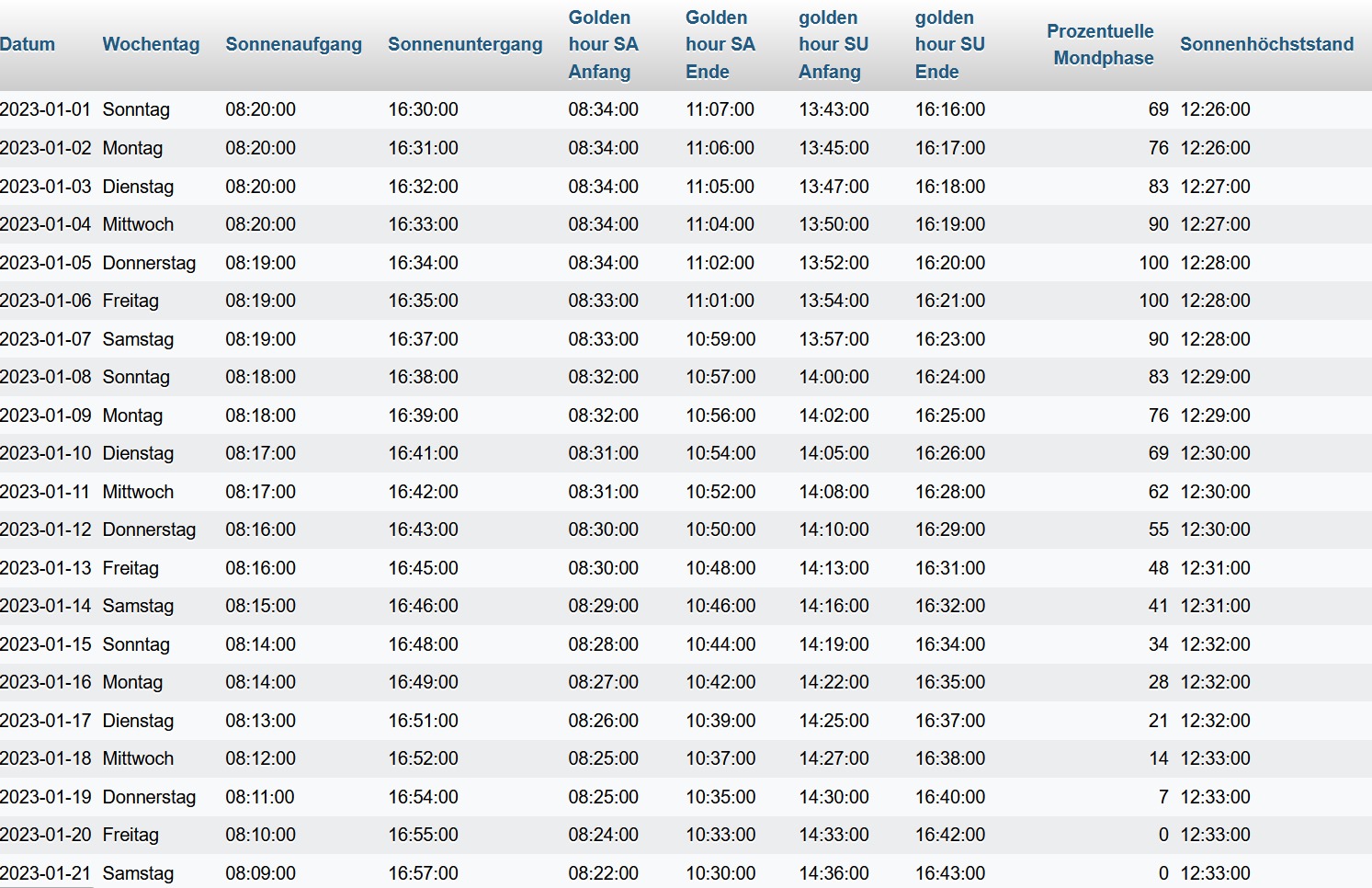
Task: Select the golden hour SU Ende header
Action: (x=949, y=44)
